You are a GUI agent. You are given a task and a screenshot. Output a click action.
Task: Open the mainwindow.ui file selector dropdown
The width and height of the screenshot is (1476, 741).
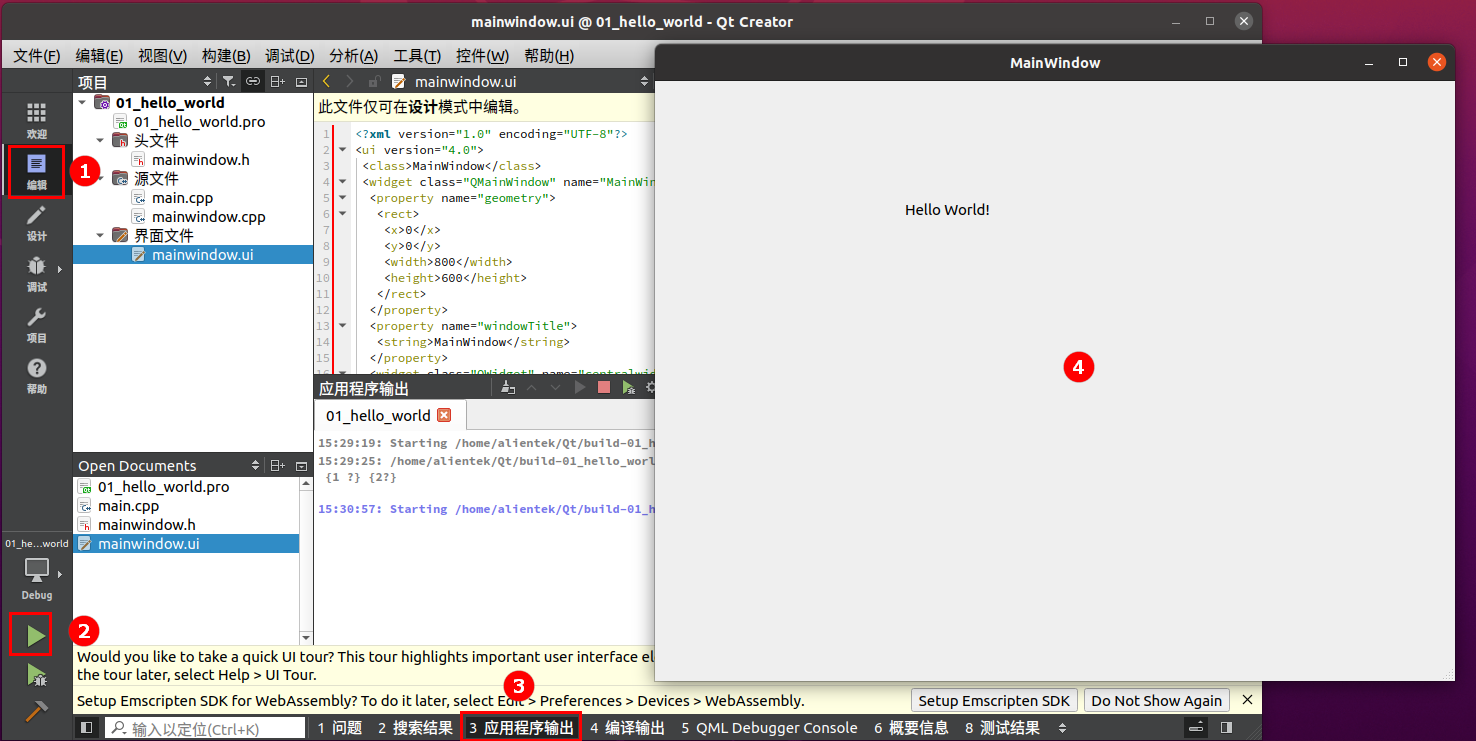coord(644,82)
